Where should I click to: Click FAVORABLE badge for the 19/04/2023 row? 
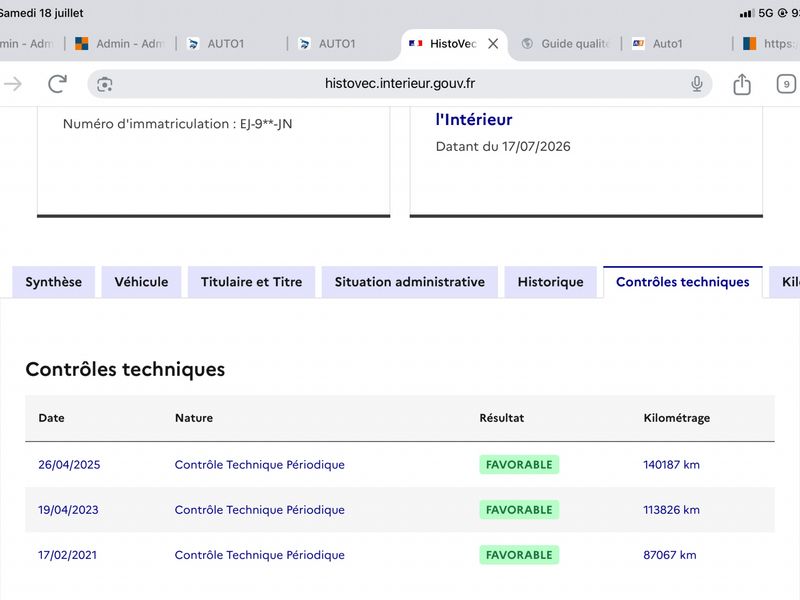tap(519, 510)
